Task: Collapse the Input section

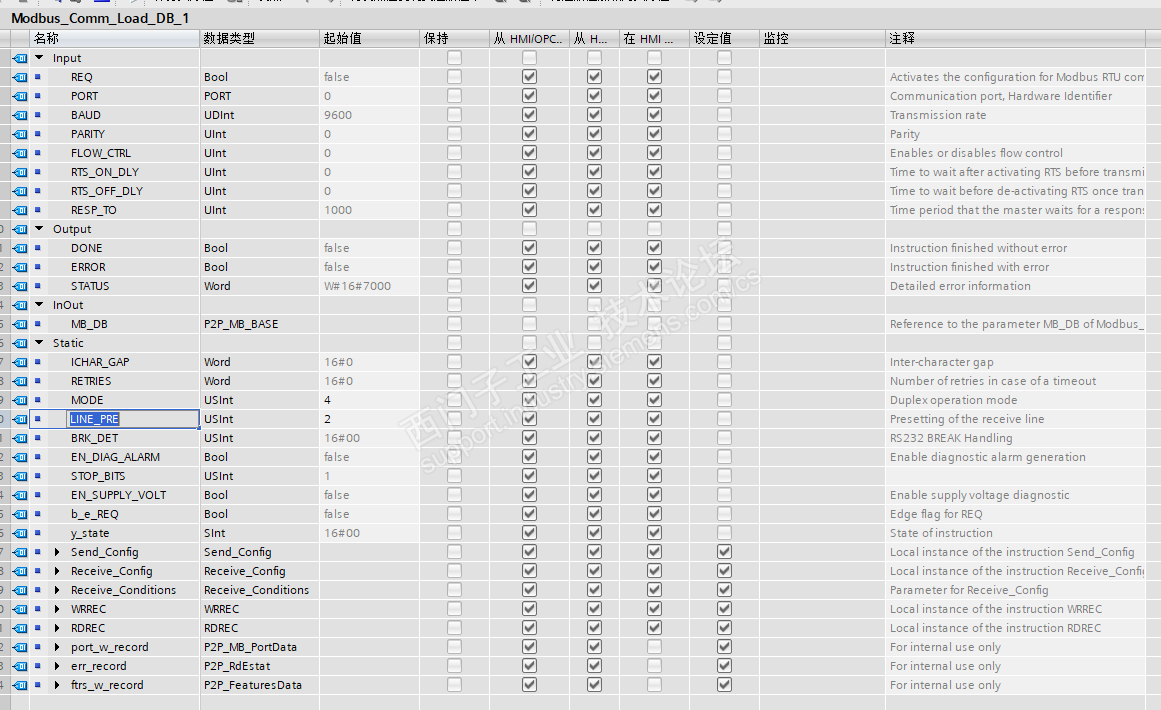Action: point(39,58)
